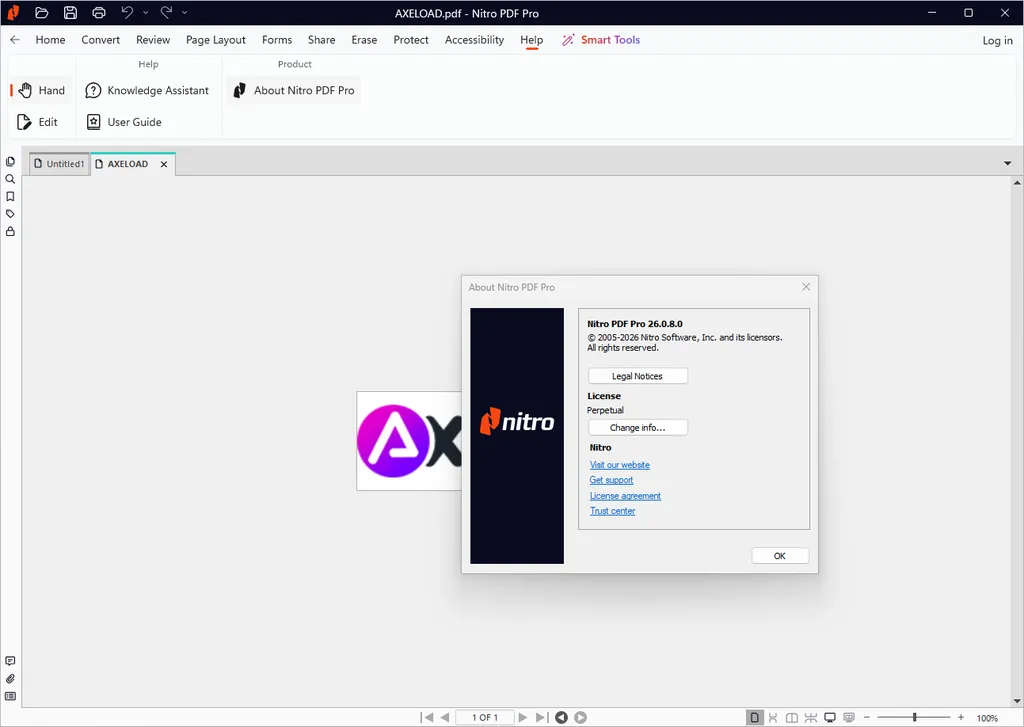Click the Undo arrow icon
Image resolution: width=1024 pixels, height=727 pixels.
click(127, 12)
